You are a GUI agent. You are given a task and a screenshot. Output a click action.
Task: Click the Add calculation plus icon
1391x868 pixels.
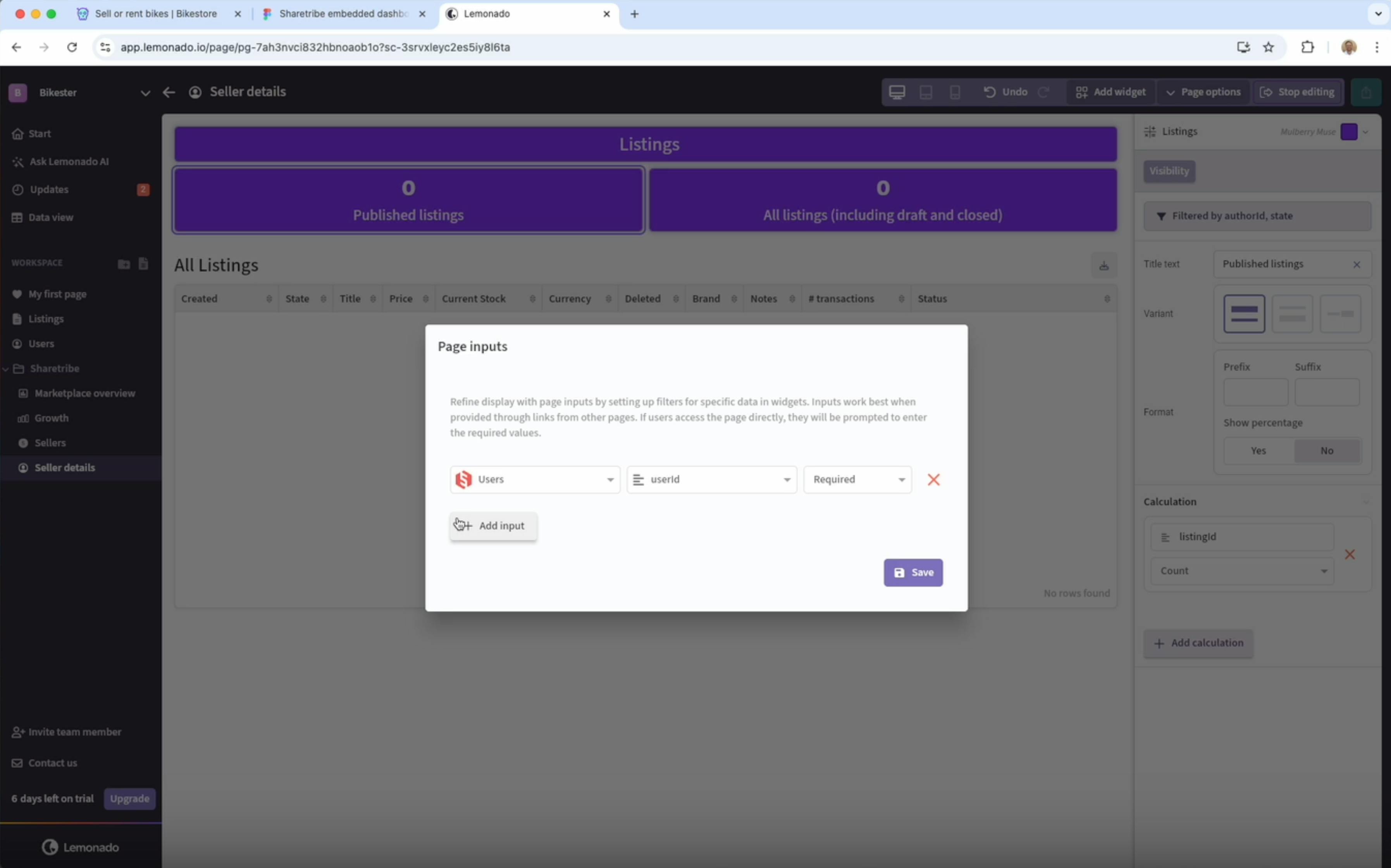[x=1159, y=643]
